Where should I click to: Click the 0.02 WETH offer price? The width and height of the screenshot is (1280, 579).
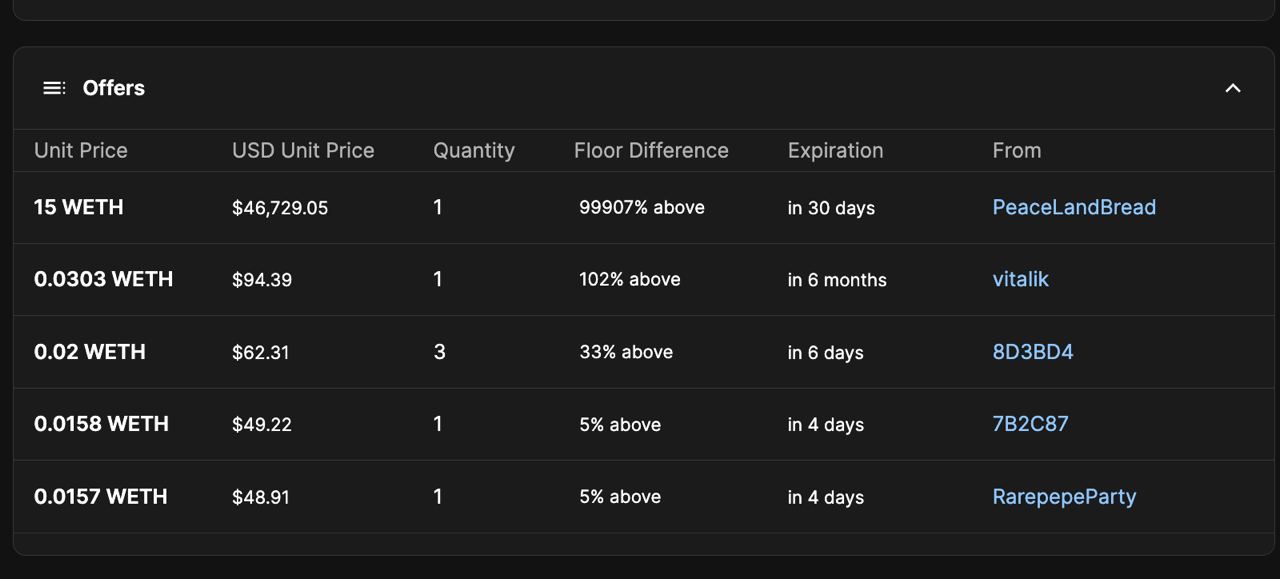tap(90, 352)
